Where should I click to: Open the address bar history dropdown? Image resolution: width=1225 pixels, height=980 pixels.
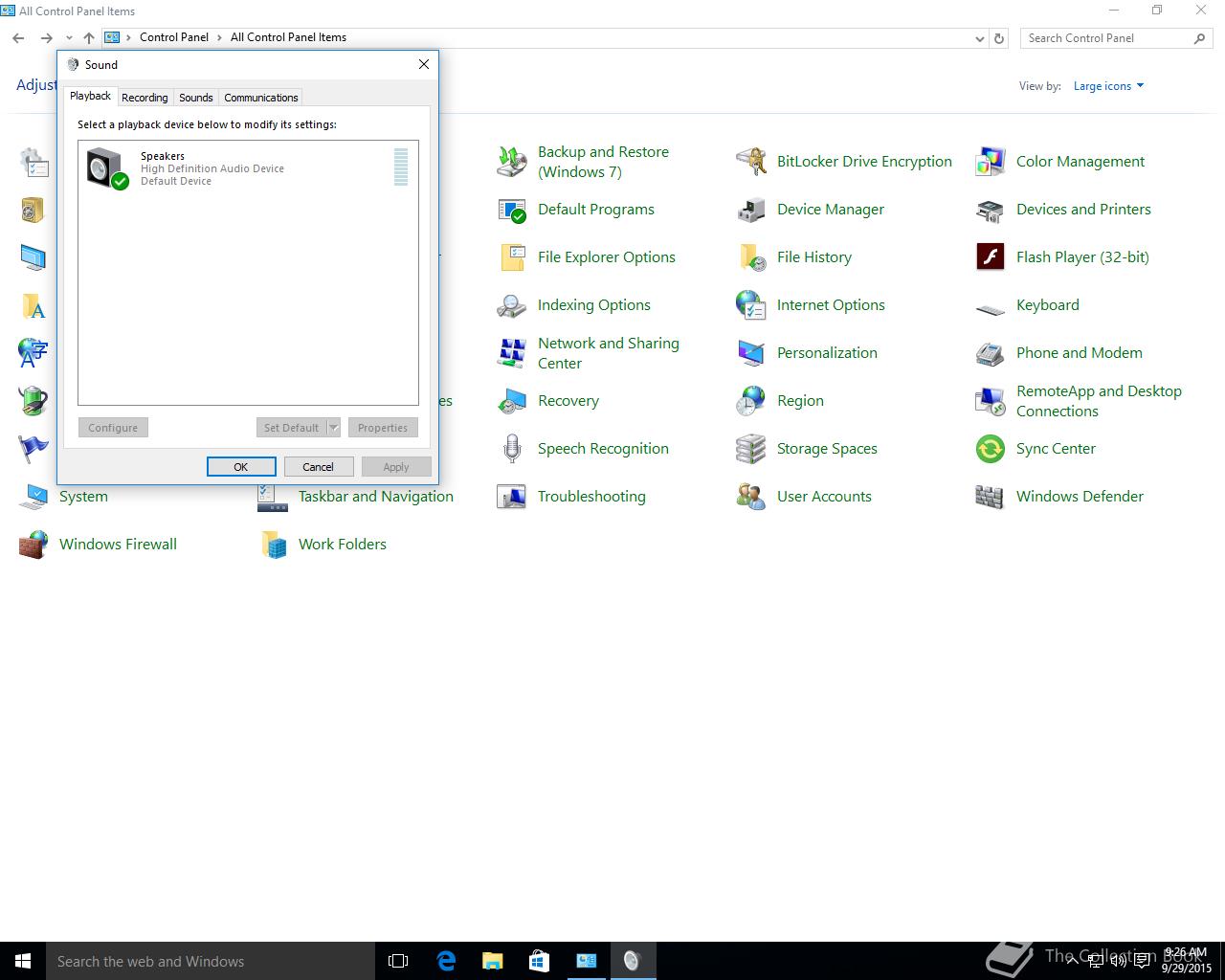pos(979,38)
